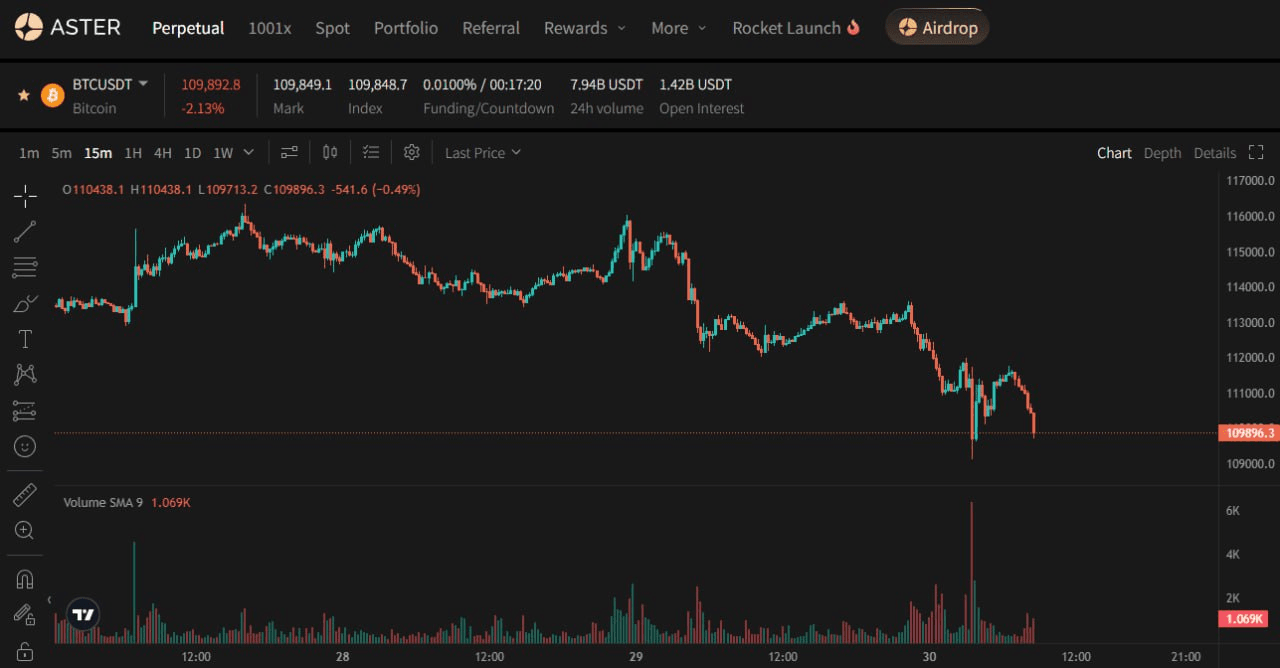
Task: Open the brush drawing tool
Action: [25, 303]
